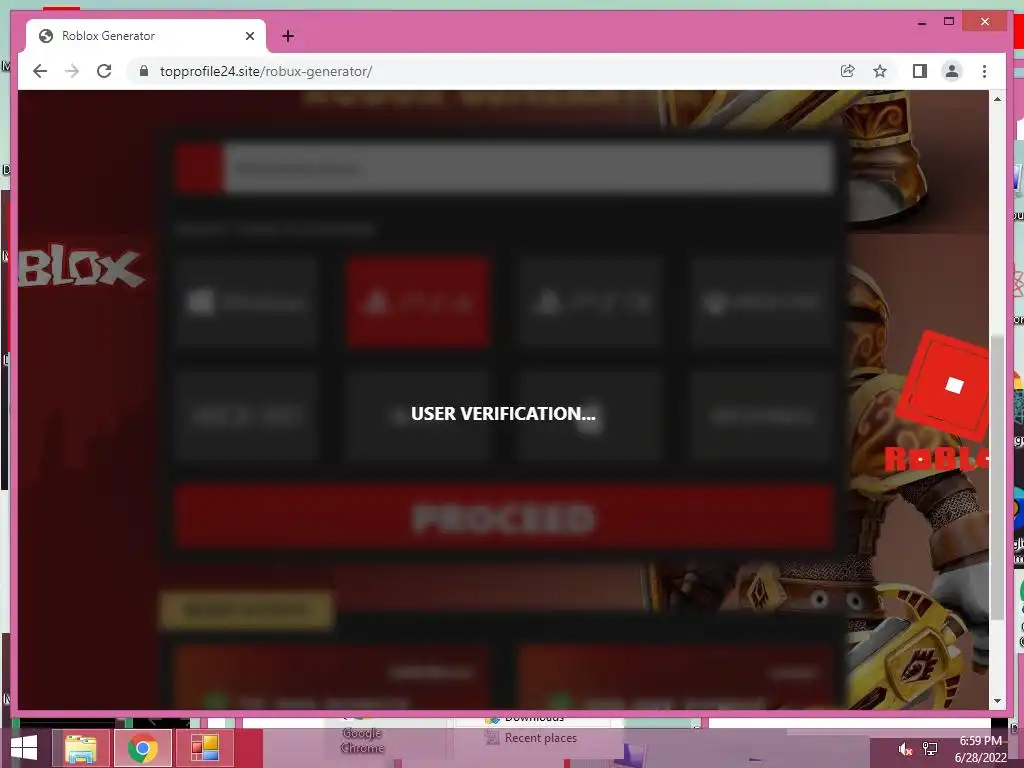Click the blurred red PROCEED button
Viewport: 1024px width, 768px height.
coord(504,517)
